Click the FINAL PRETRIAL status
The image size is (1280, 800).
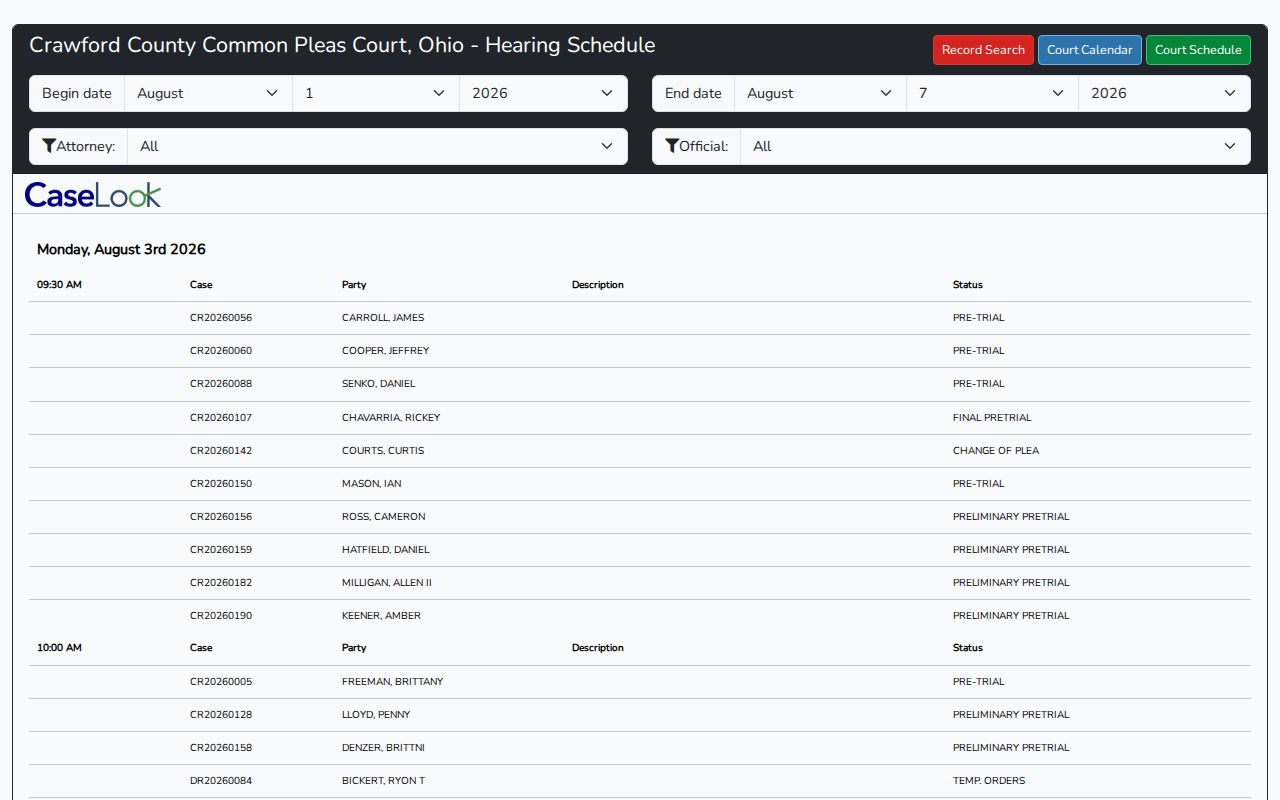click(x=992, y=418)
